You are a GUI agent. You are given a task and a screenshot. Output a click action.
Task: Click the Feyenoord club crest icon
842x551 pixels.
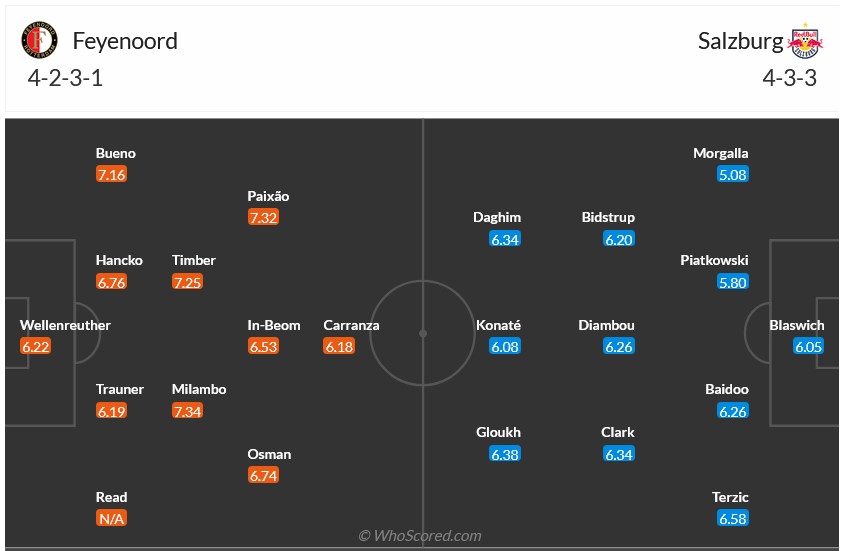(x=39, y=41)
